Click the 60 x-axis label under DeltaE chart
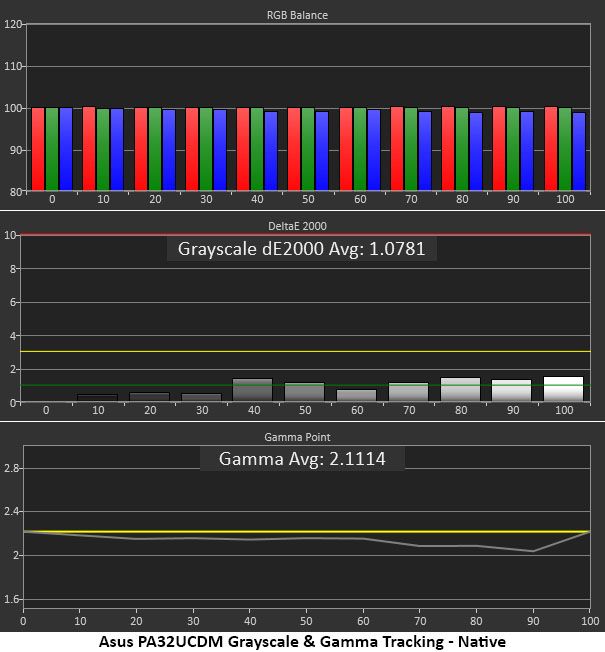 (357, 410)
